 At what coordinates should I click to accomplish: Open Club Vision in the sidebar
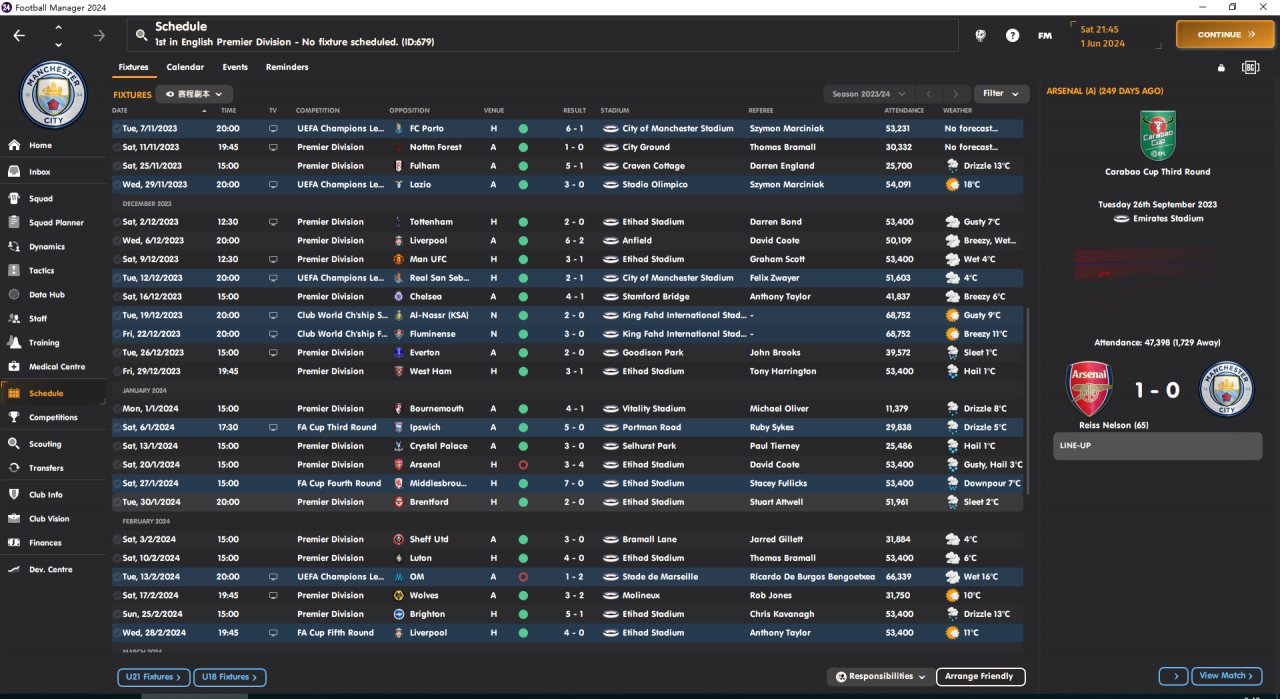[49, 519]
